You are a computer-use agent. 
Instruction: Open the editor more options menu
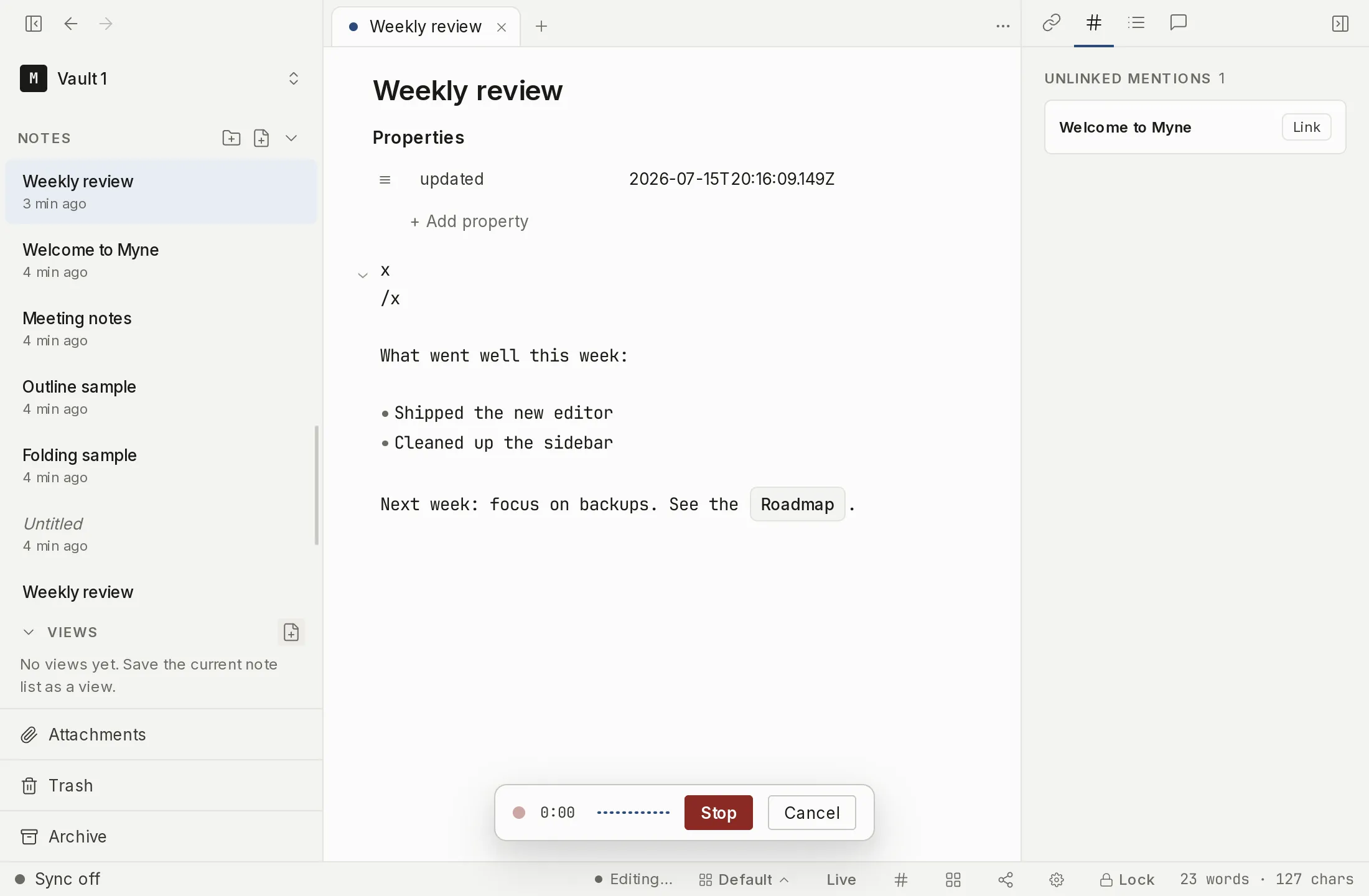(1002, 26)
